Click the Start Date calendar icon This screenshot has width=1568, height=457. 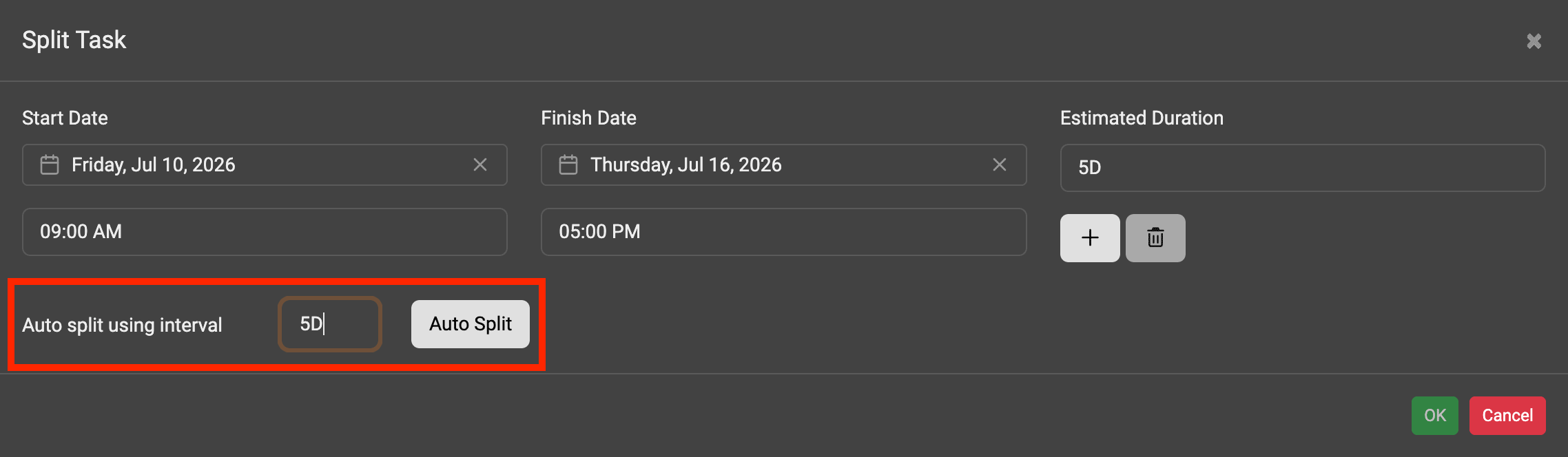50,165
